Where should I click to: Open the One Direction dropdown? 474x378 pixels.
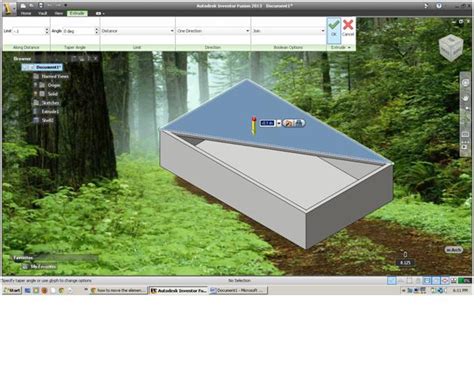point(213,31)
